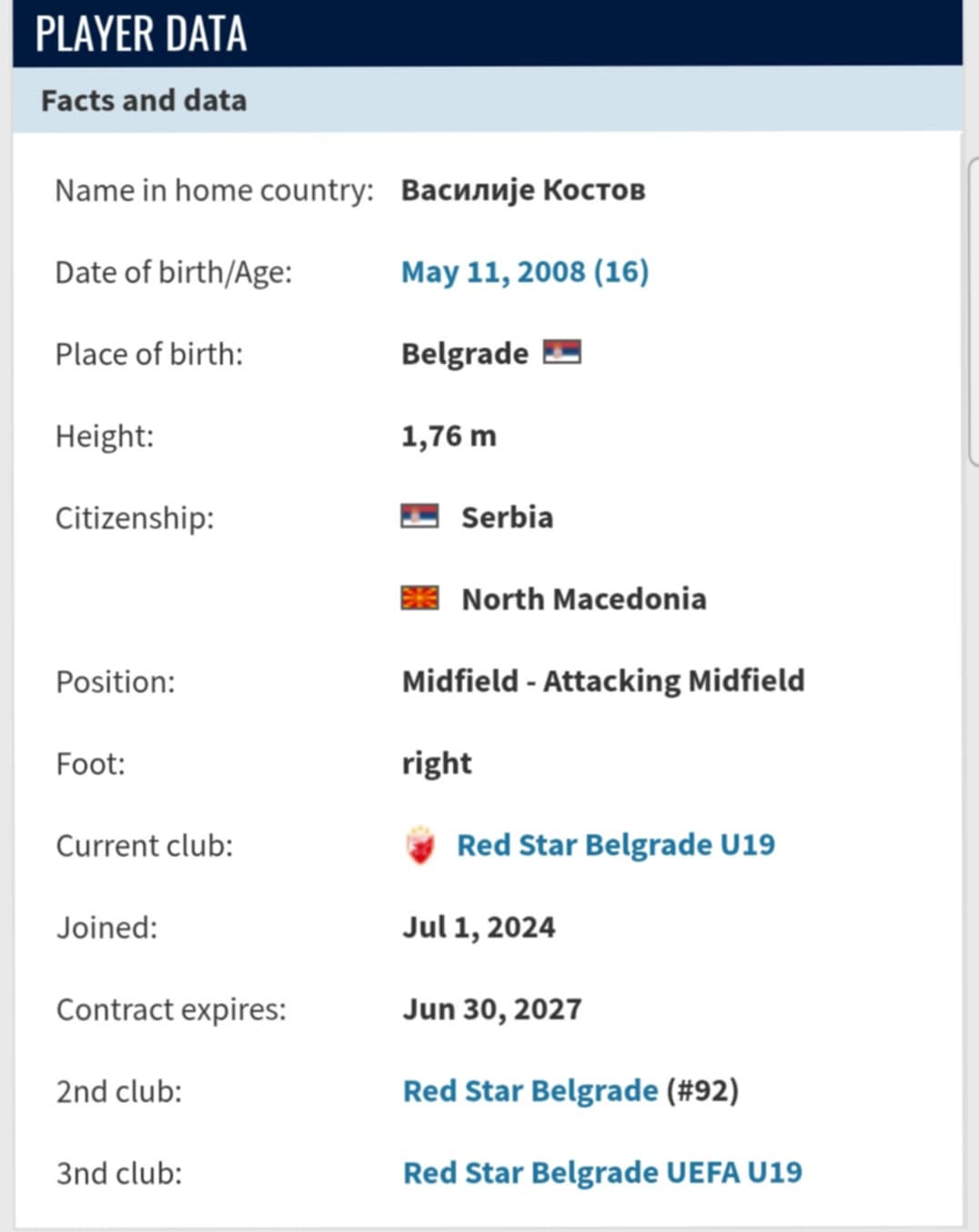The width and height of the screenshot is (979, 1232).
Task: Click the jersey number #92
Action: click(702, 1091)
